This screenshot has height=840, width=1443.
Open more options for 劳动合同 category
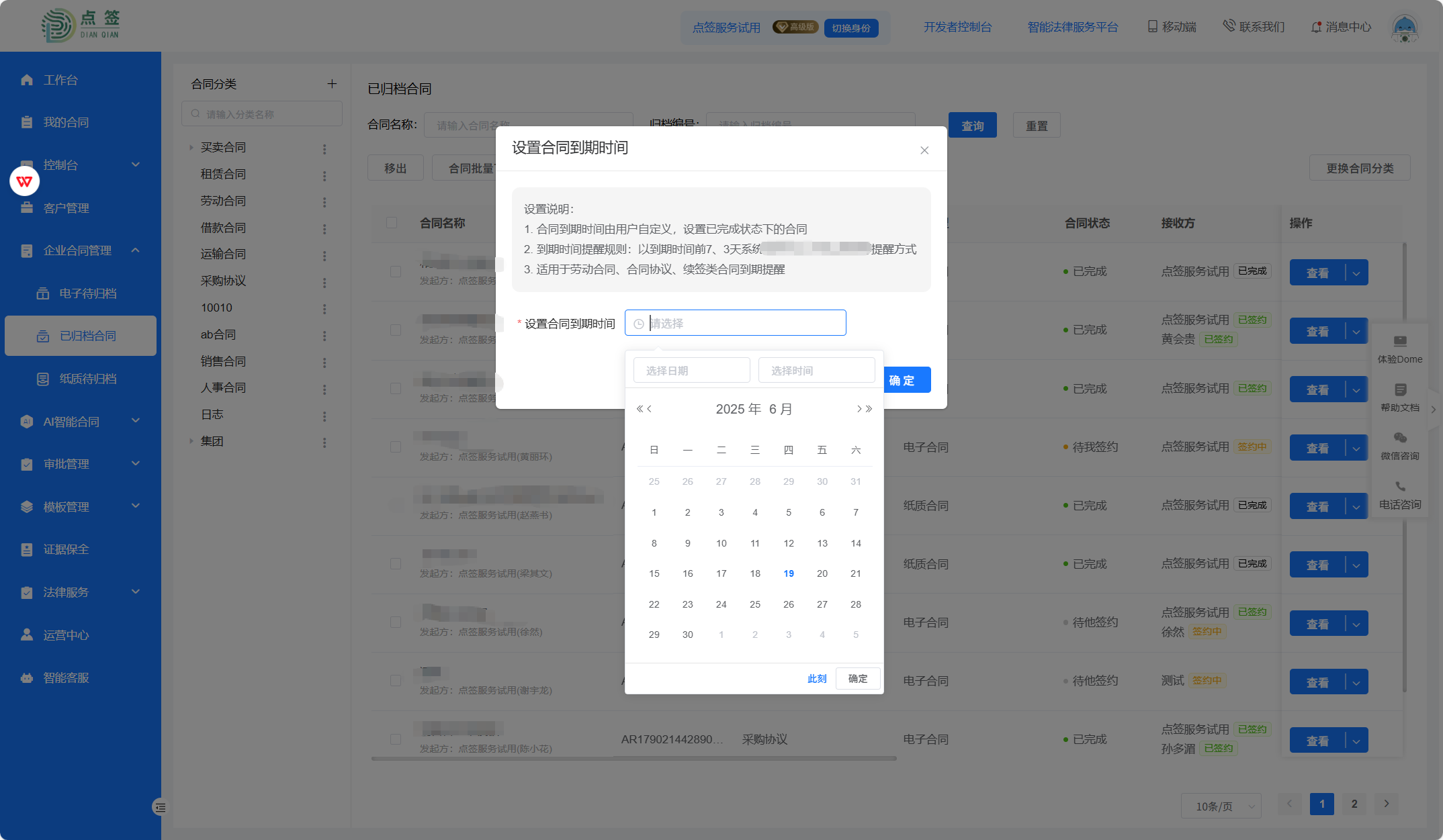[x=324, y=201]
